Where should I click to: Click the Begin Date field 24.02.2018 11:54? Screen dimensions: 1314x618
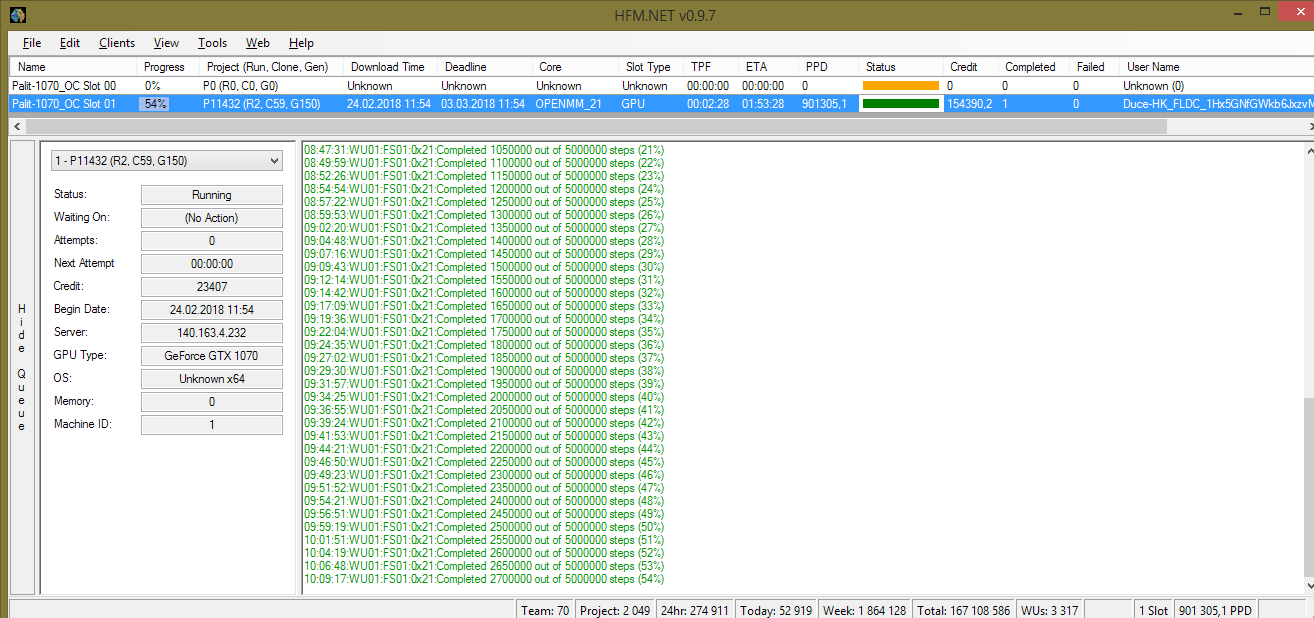(211, 310)
